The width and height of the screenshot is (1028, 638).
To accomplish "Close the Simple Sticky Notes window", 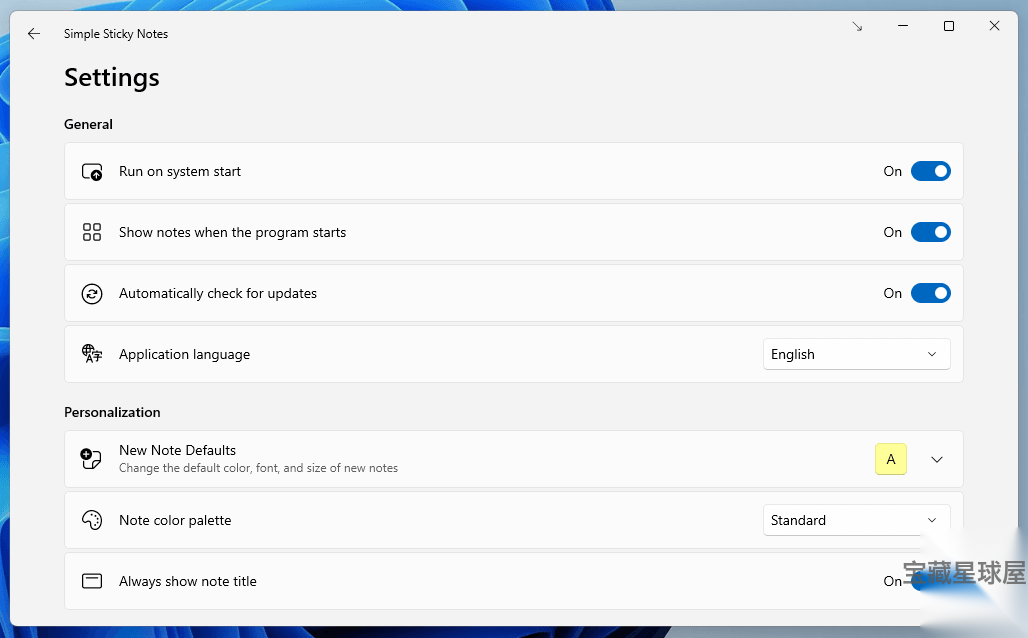I will pyautogui.click(x=994, y=26).
